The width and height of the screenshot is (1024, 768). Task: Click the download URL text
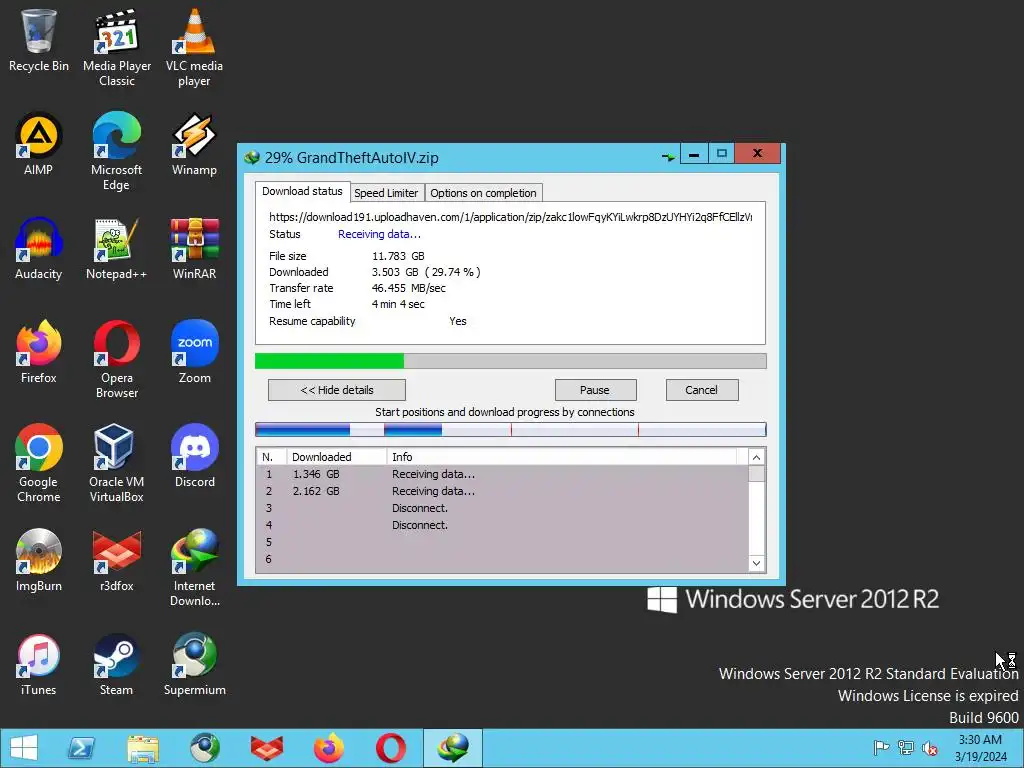point(511,217)
